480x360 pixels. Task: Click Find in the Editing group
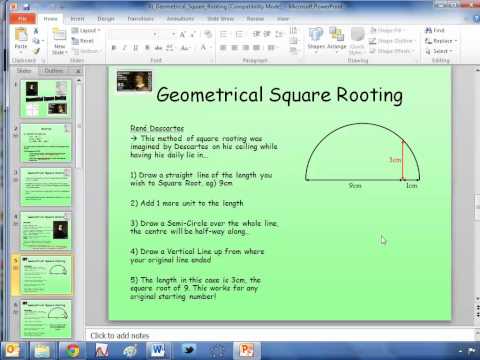[435, 30]
